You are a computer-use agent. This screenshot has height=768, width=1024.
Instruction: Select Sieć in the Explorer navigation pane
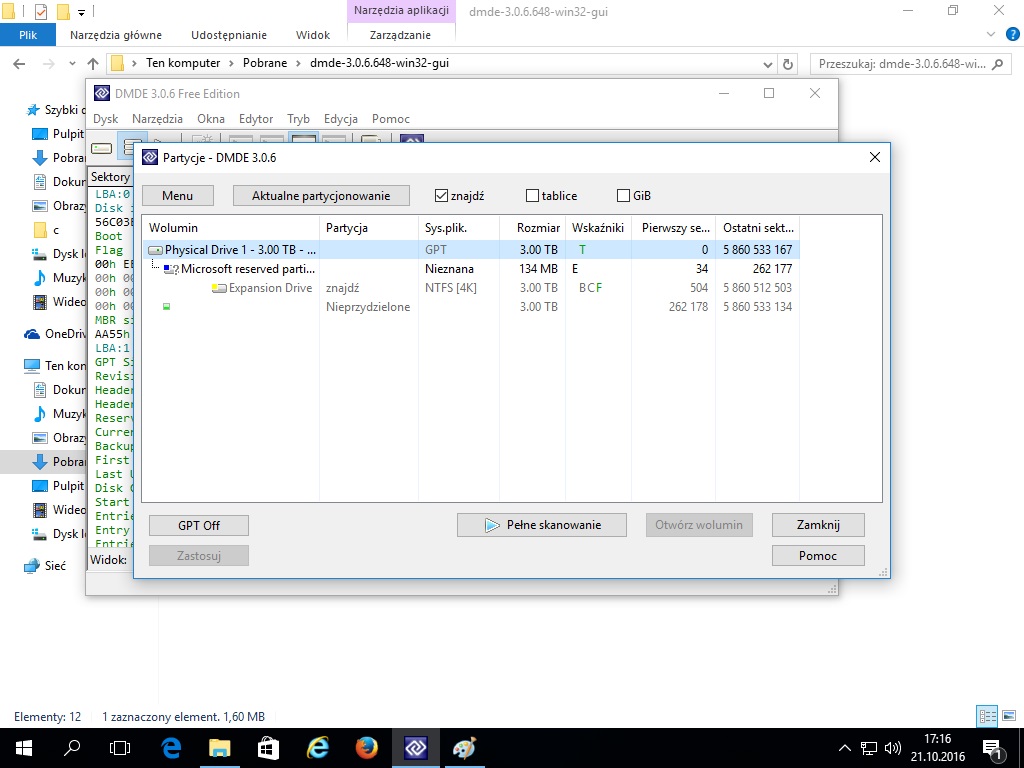click(44, 566)
